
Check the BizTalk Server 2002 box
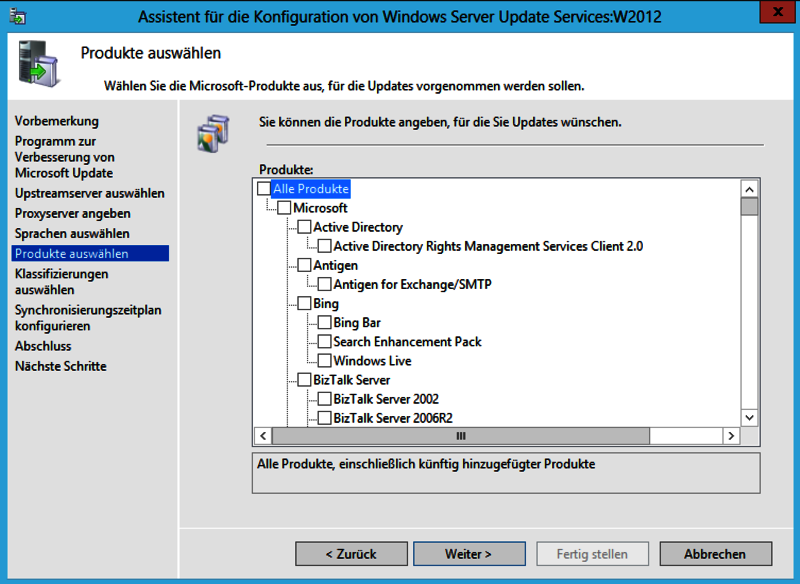click(x=324, y=399)
